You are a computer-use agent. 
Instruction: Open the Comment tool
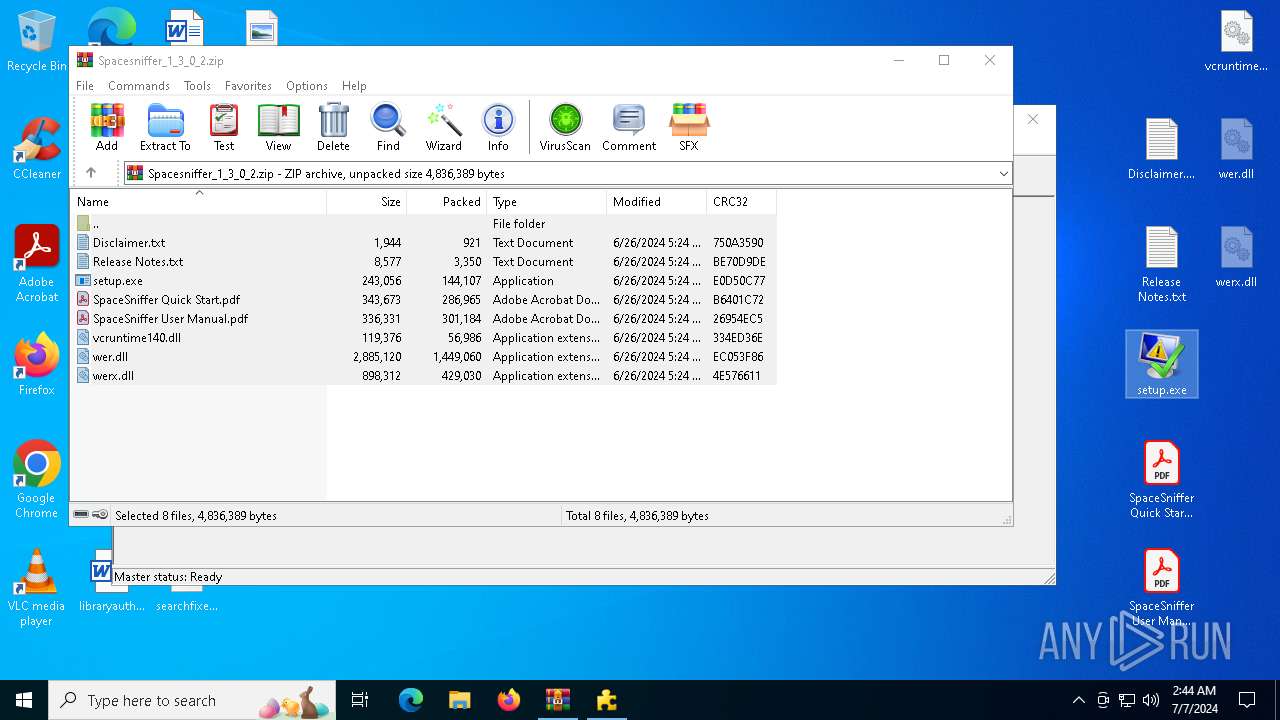pos(629,127)
